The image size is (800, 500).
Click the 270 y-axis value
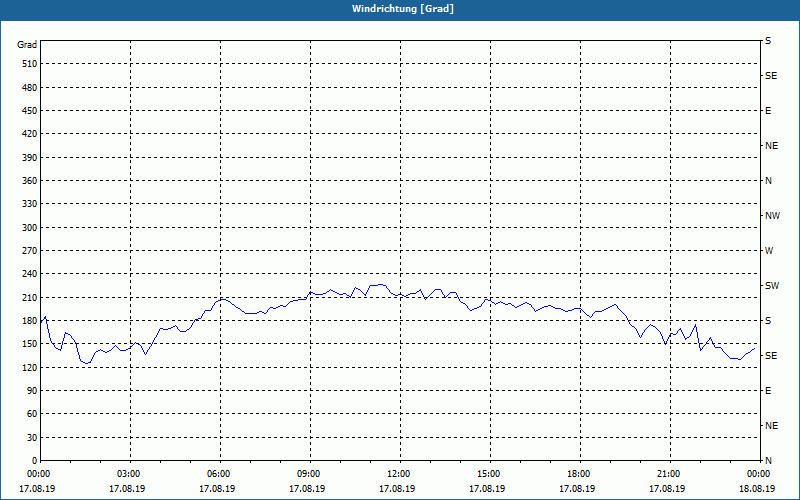(30, 251)
